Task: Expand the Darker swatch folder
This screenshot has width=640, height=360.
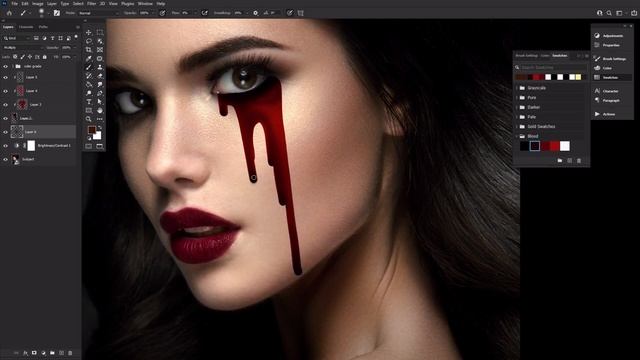Action: coord(517,107)
